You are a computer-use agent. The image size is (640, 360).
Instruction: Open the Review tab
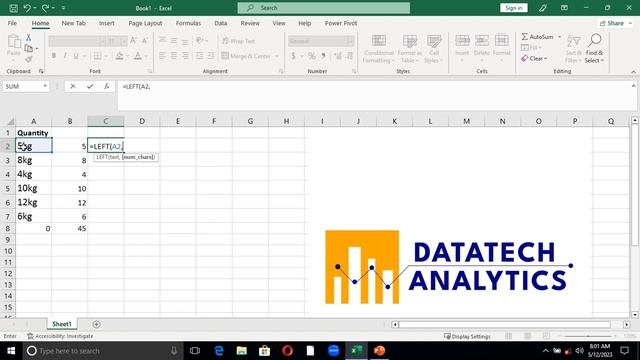click(x=250, y=23)
